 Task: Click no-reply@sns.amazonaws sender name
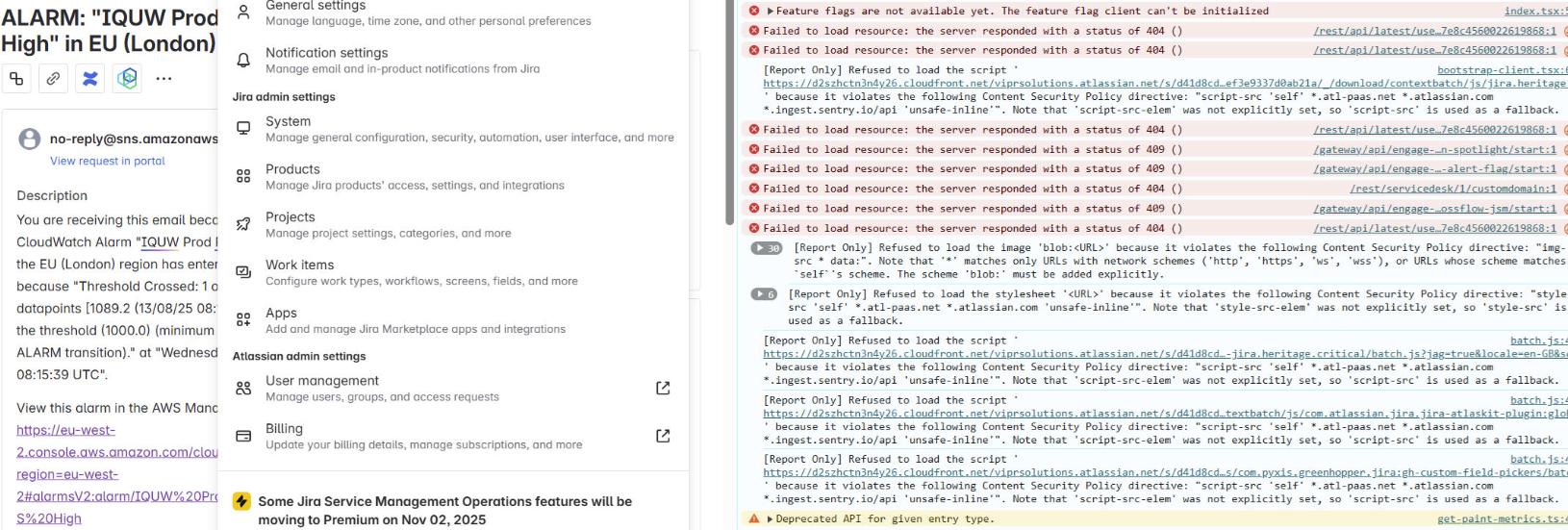134,139
